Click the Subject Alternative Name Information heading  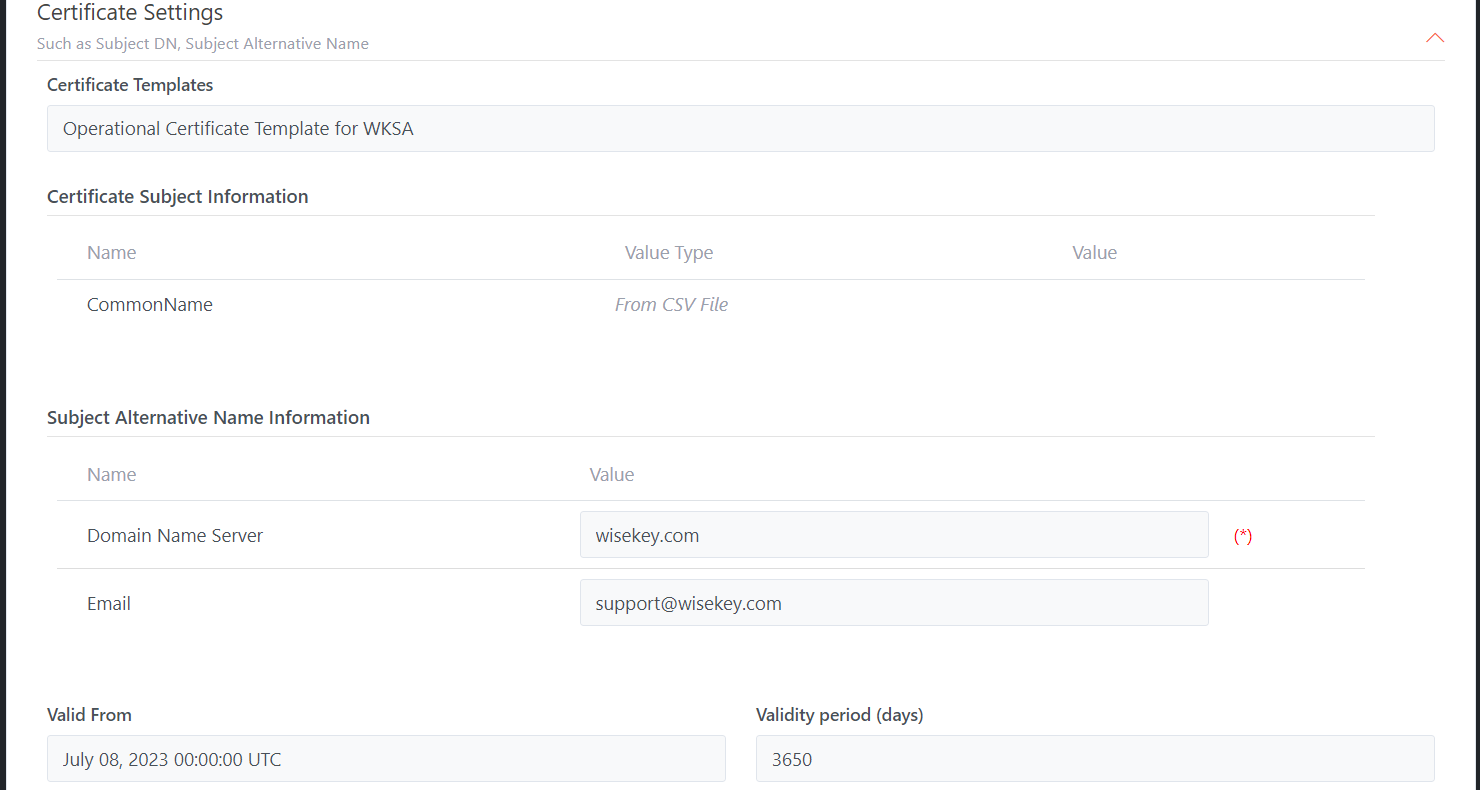[x=208, y=418]
